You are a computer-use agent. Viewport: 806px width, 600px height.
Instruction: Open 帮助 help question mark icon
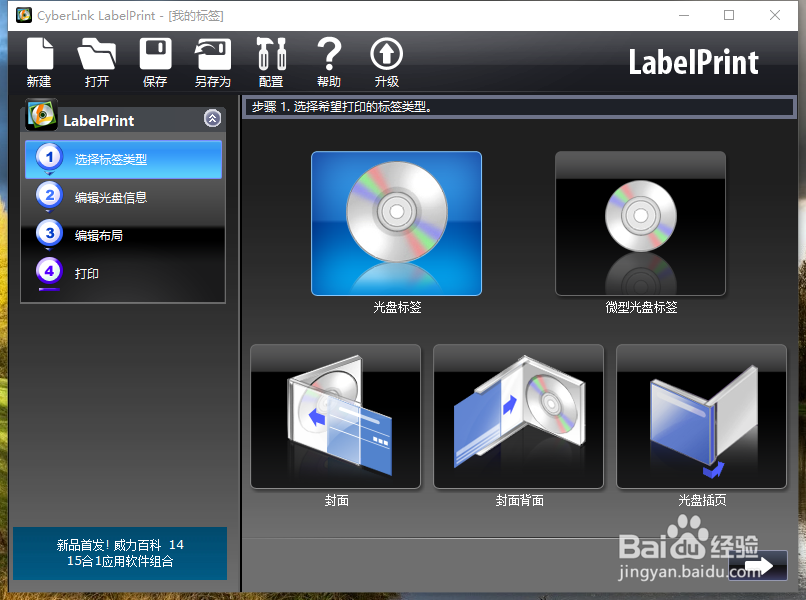coord(329,62)
